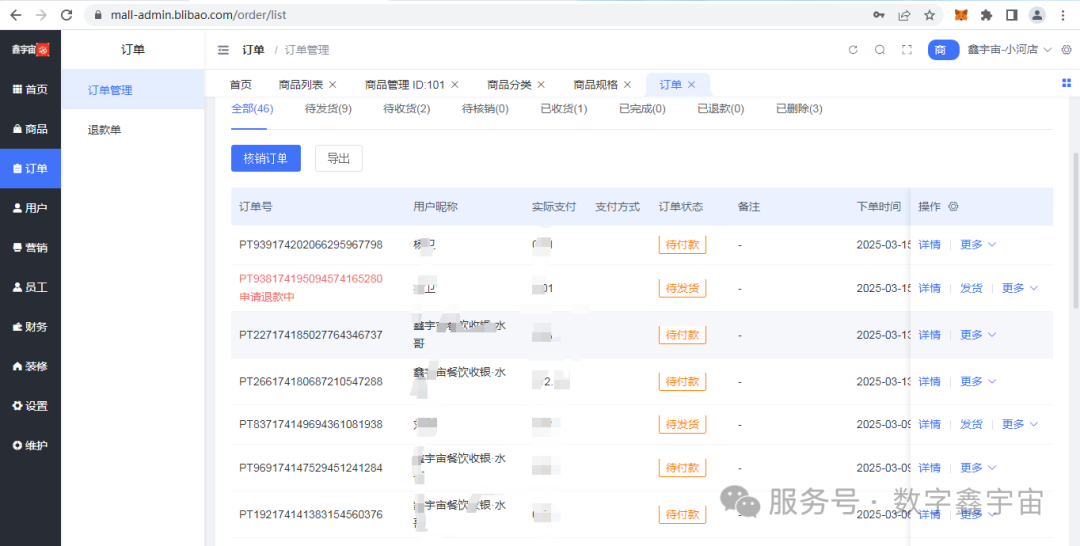Show 全部(46) orders

[253, 109]
